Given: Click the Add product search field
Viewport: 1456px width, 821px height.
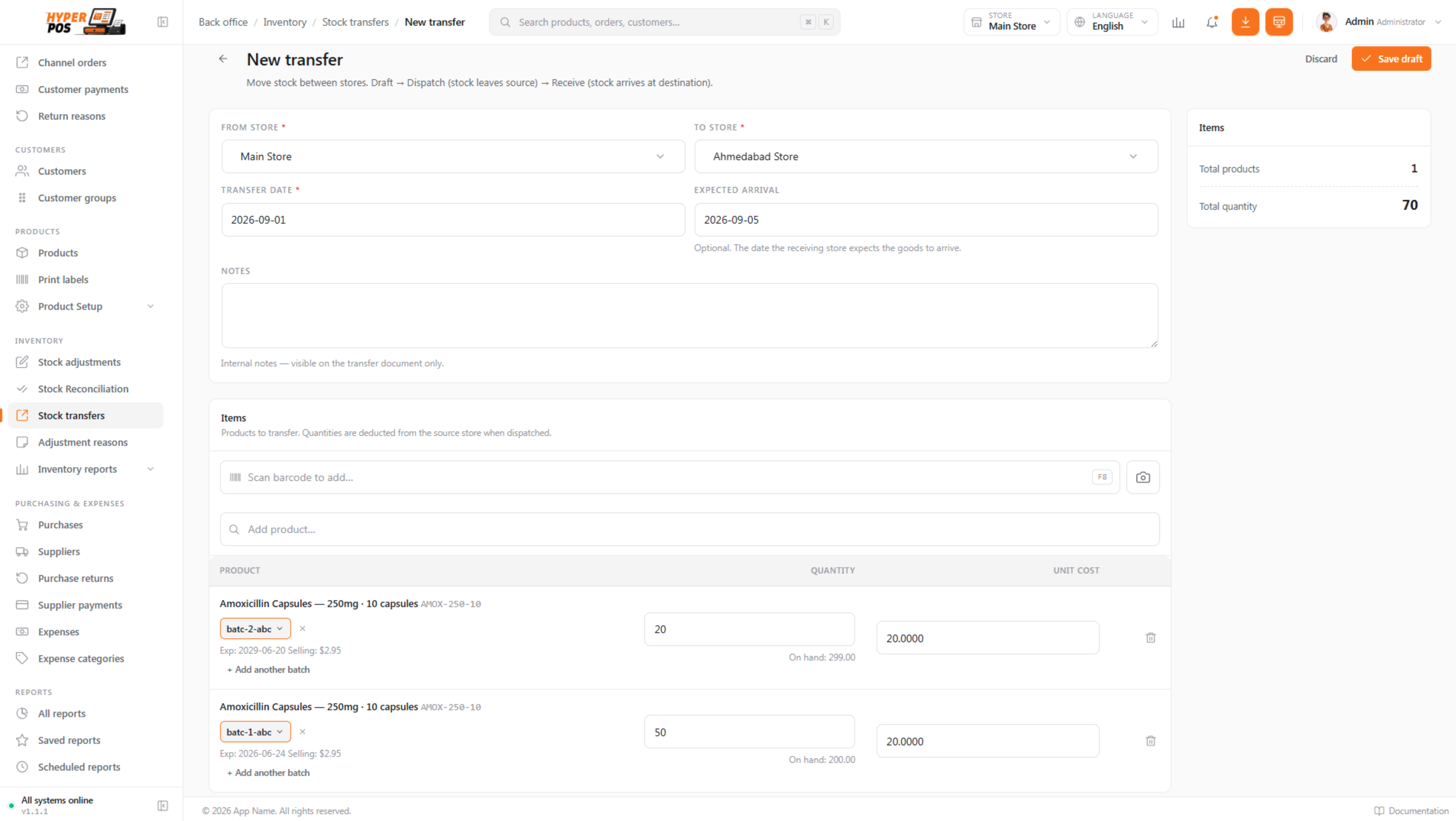Looking at the screenshot, I should pyautogui.click(x=690, y=530).
